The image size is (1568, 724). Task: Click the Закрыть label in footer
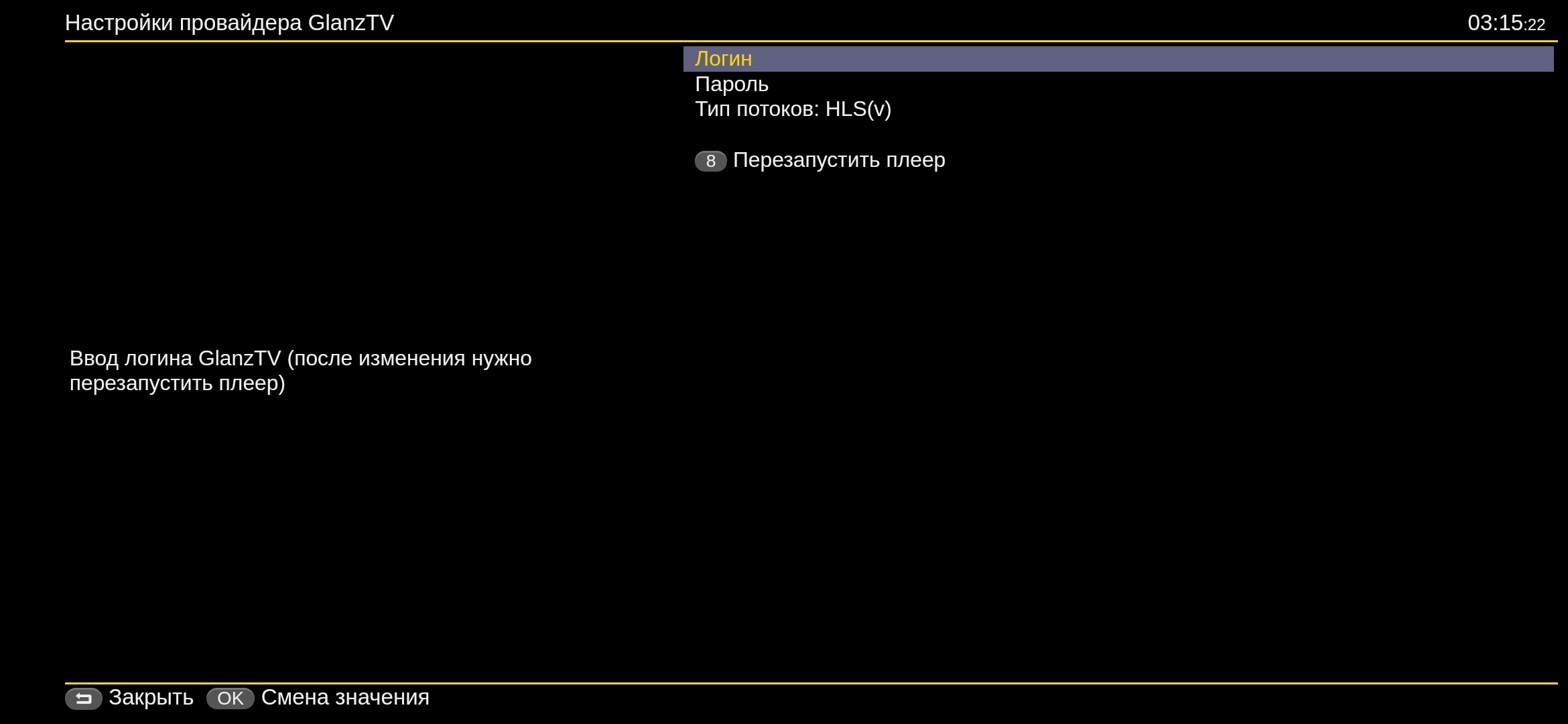pos(151,698)
